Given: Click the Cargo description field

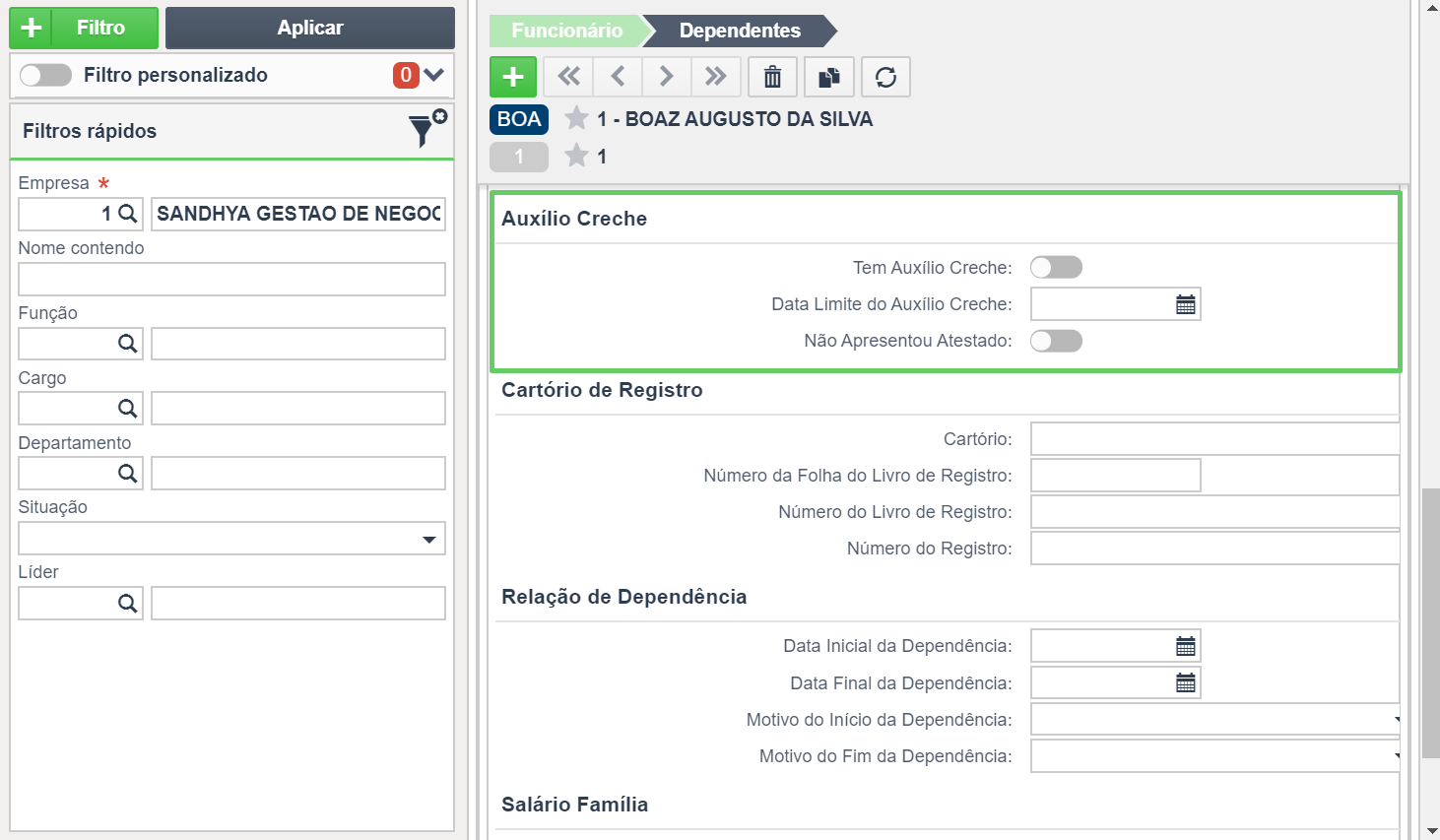Looking at the screenshot, I should click(x=298, y=409).
